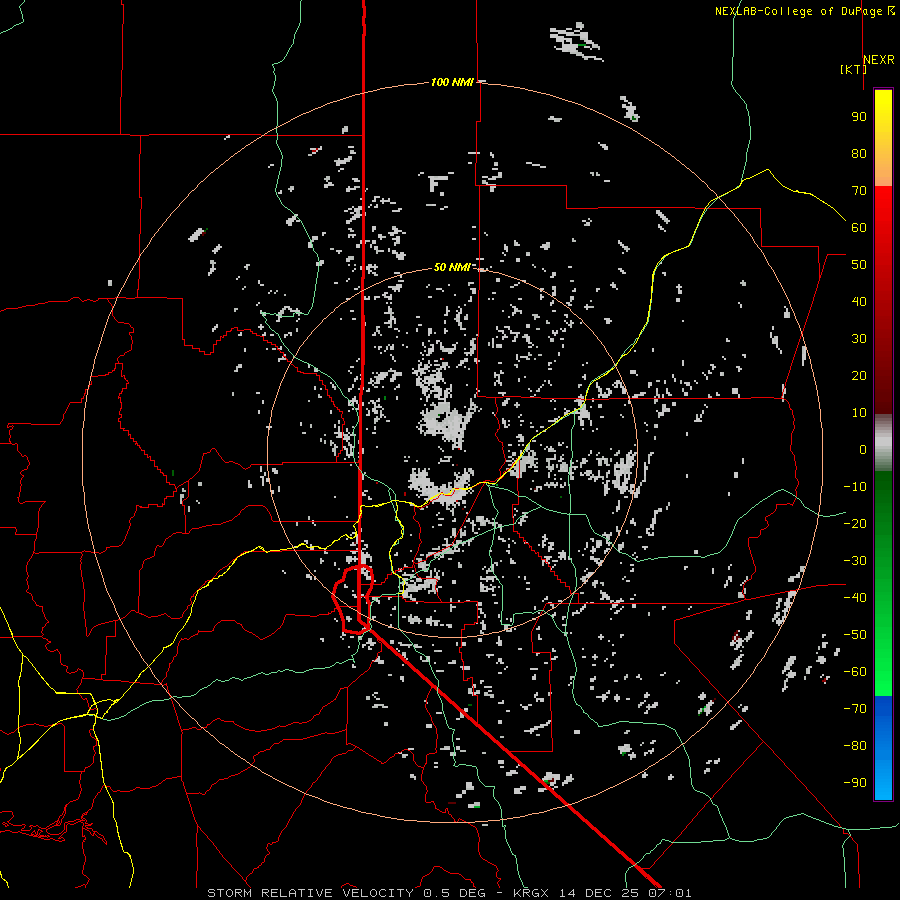900x900 pixels.
Task: Click the 30 value on the velocity scale
Action: tap(859, 339)
